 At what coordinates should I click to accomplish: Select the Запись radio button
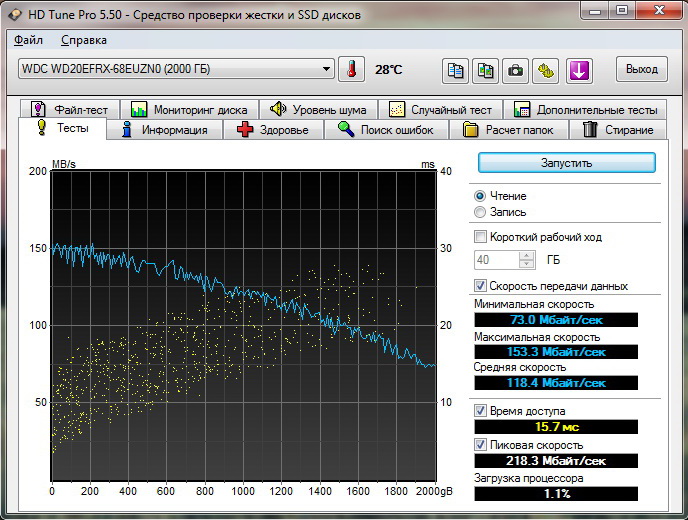tap(481, 212)
